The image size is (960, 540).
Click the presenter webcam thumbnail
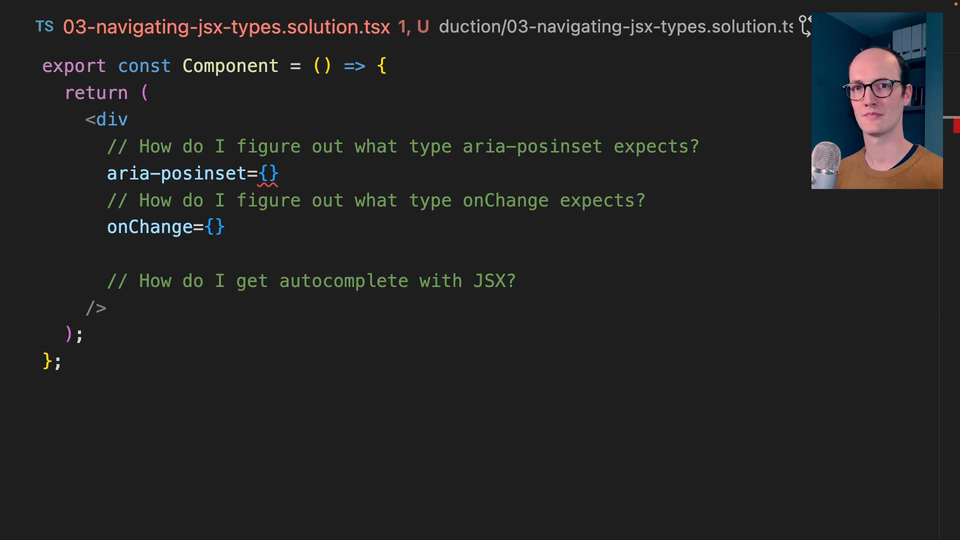pos(876,100)
